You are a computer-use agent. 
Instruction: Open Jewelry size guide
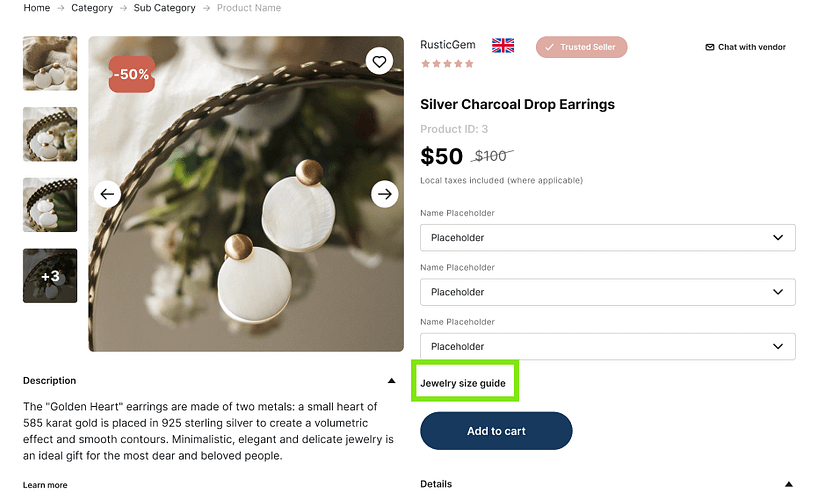coord(463,384)
